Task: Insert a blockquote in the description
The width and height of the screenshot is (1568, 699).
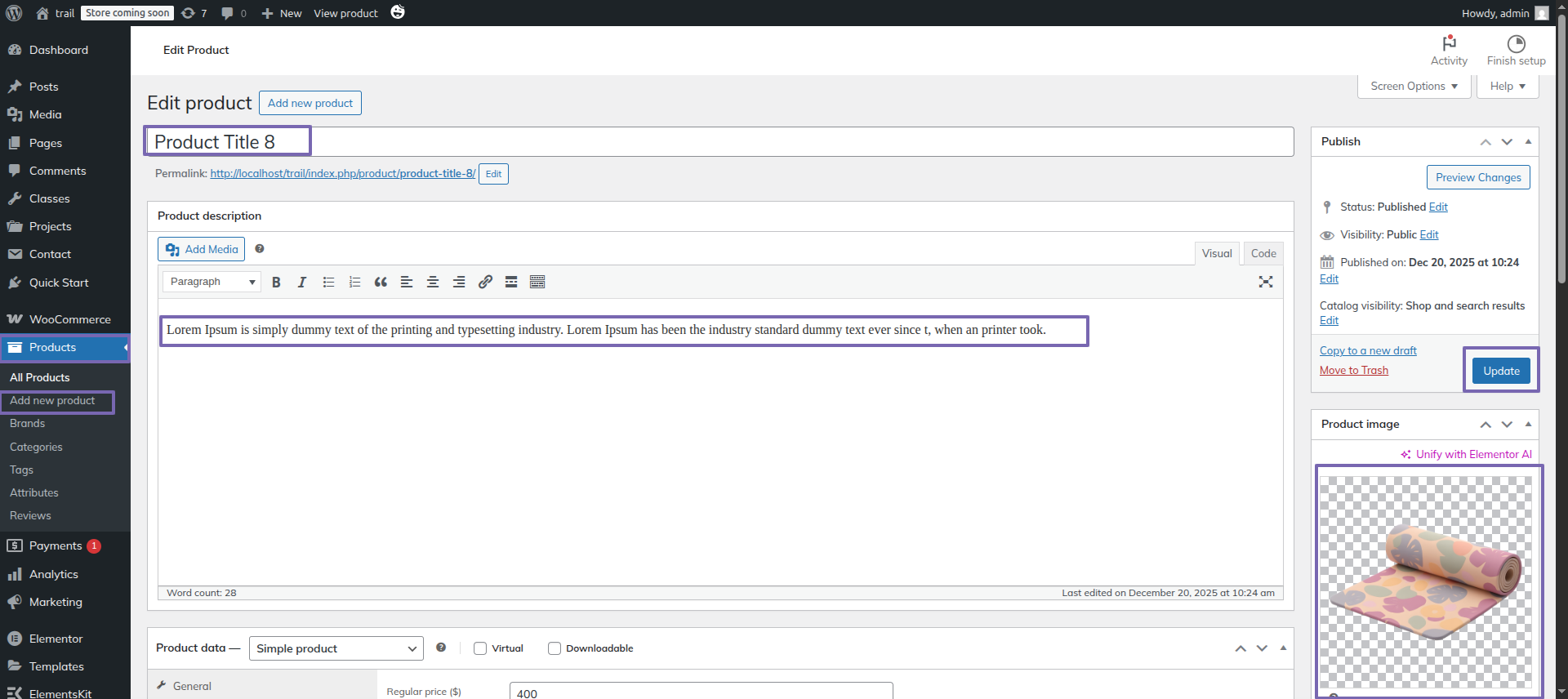Action: point(381,282)
